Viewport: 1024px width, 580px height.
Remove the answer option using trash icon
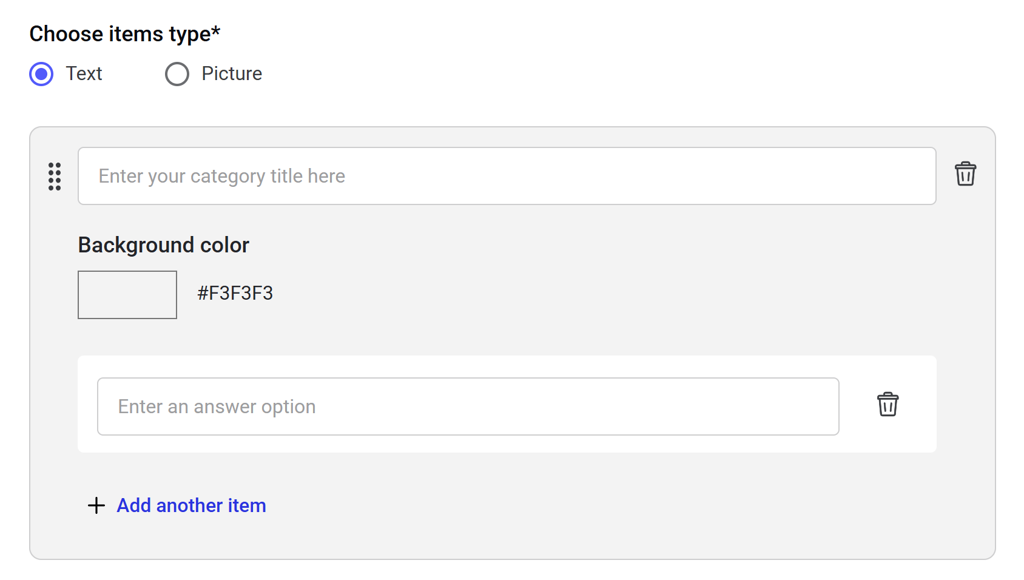(x=888, y=404)
